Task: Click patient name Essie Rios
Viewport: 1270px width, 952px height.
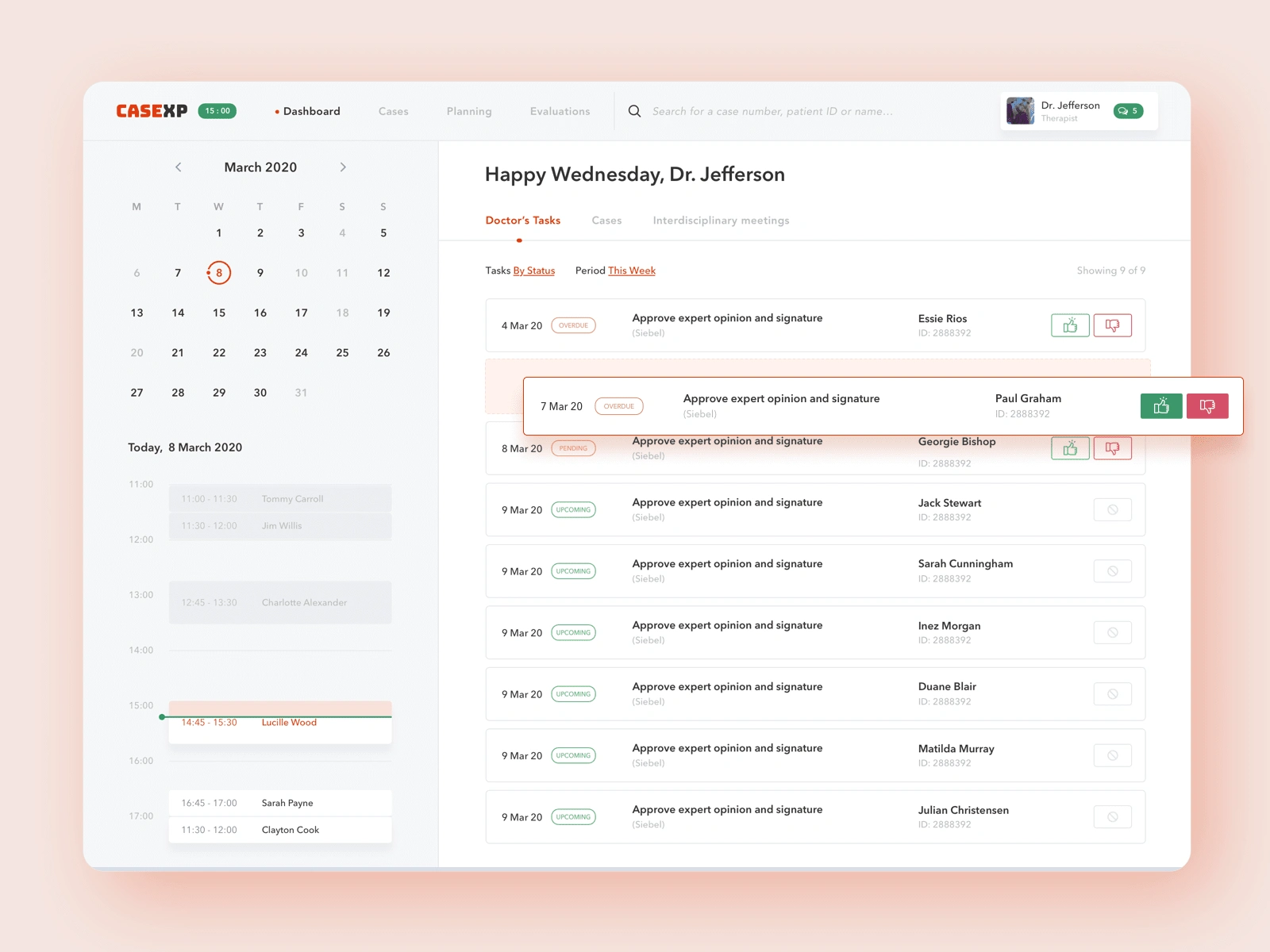Action: [x=942, y=319]
